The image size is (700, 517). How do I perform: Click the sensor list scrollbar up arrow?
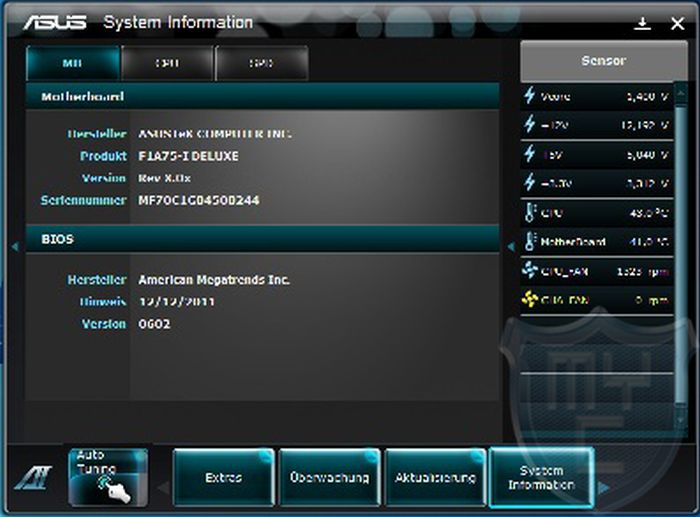681,93
